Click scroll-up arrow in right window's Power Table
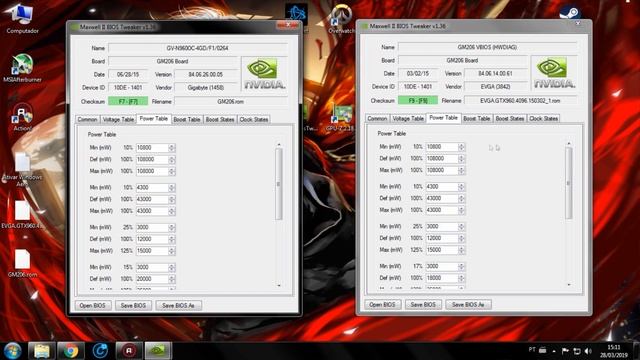 click(x=569, y=144)
